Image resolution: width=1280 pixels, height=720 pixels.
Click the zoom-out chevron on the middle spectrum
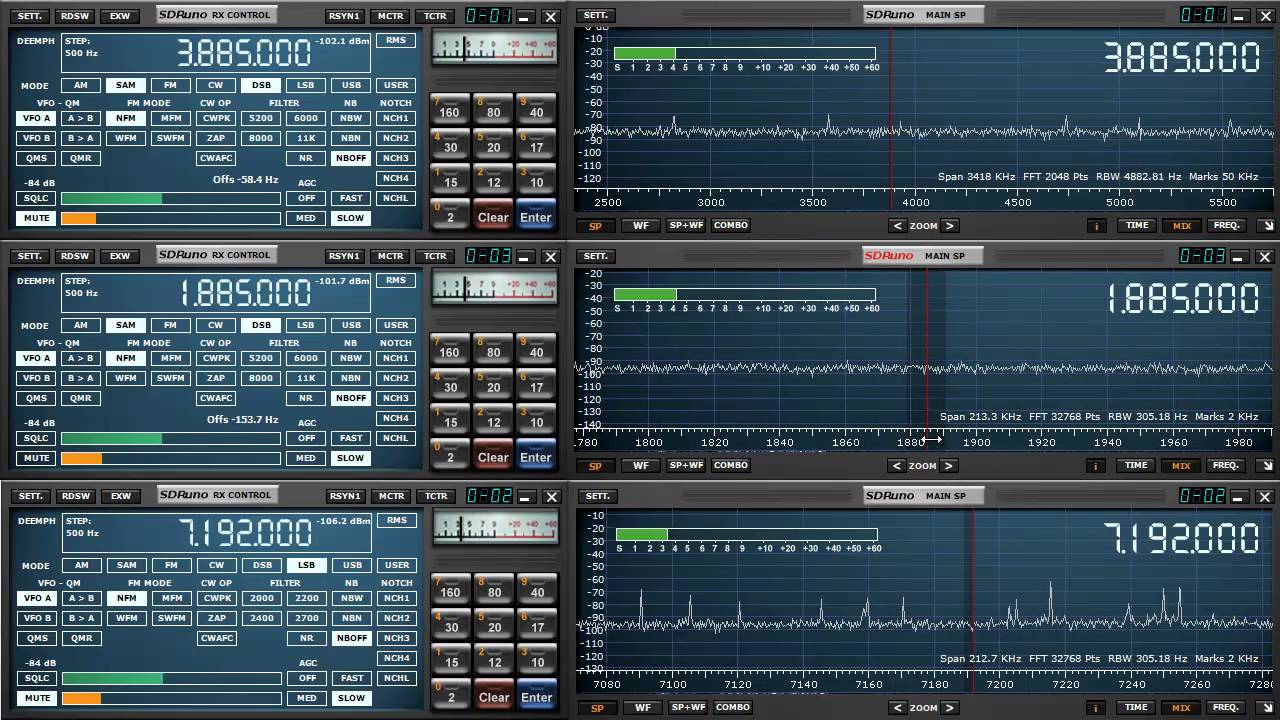click(897, 465)
